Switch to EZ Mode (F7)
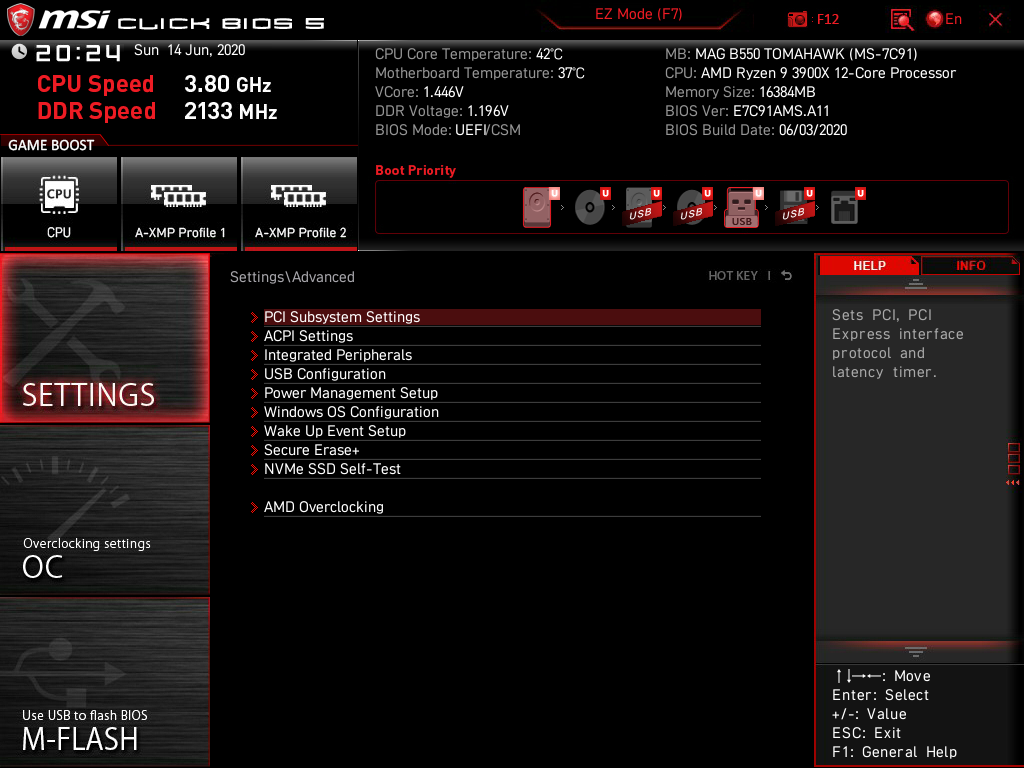The image size is (1024, 768). coord(639,14)
